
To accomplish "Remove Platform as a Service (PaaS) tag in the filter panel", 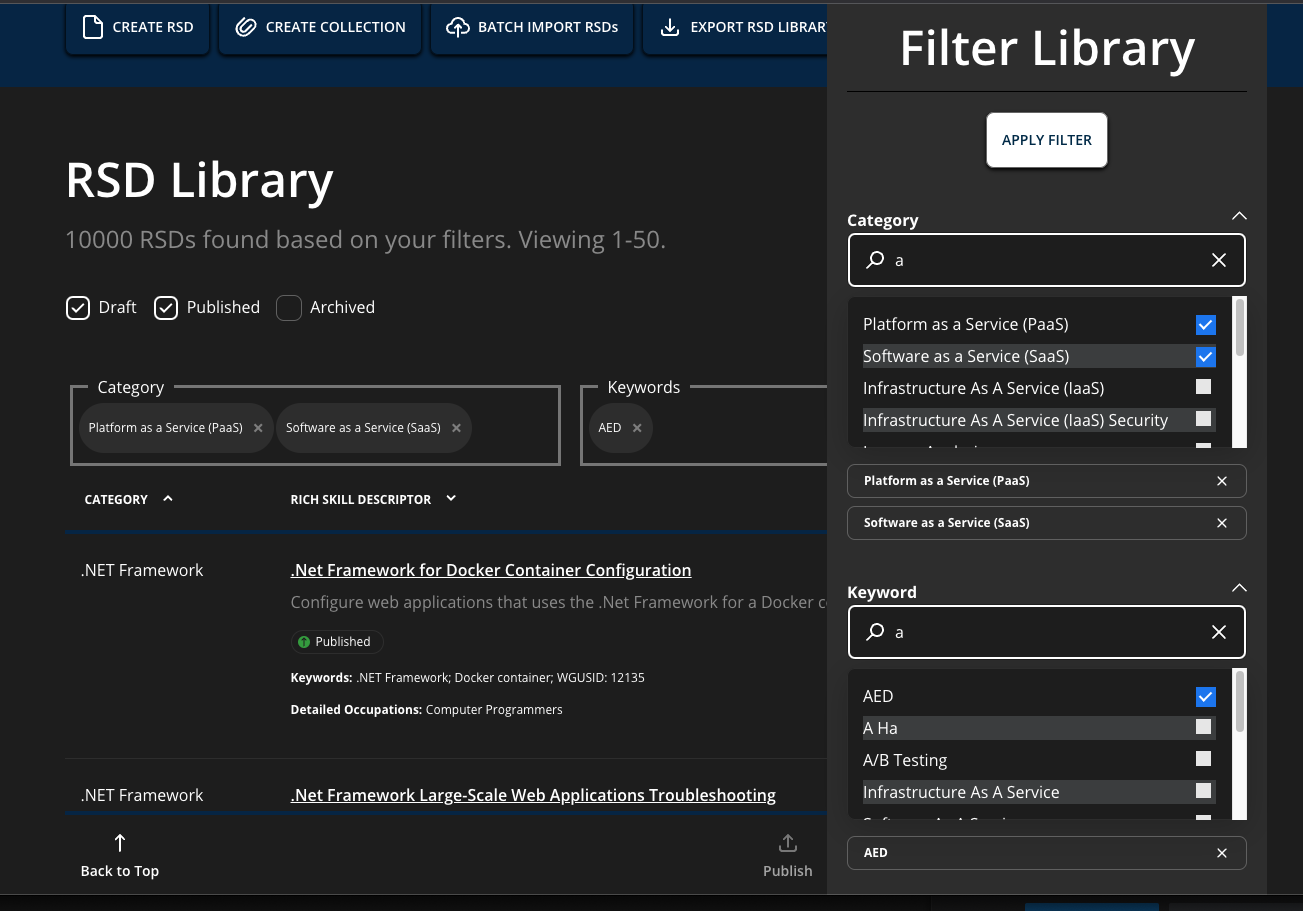I will 1222,481.
